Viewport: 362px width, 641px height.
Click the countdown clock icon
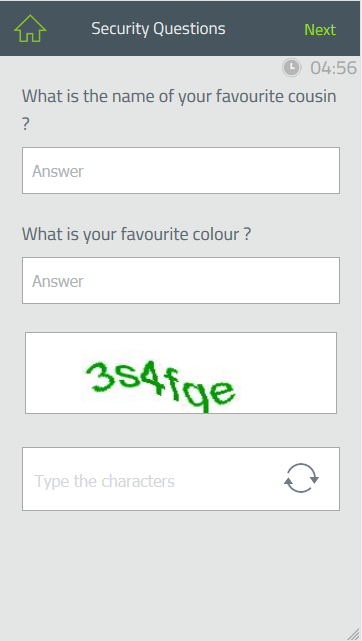(292, 67)
